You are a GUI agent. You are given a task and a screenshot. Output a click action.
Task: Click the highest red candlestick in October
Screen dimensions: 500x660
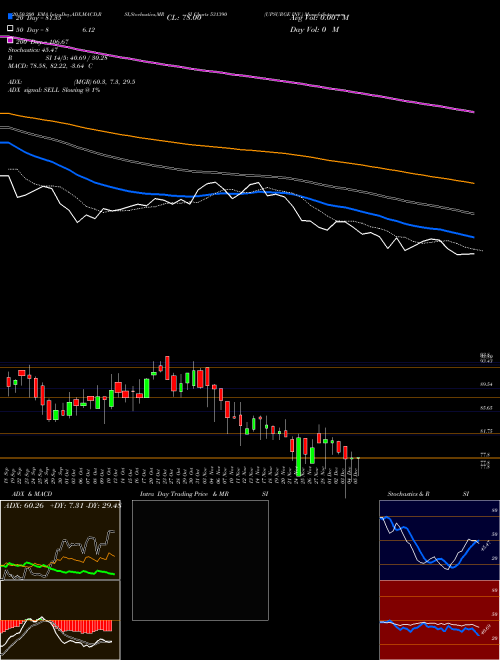(167, 367)
